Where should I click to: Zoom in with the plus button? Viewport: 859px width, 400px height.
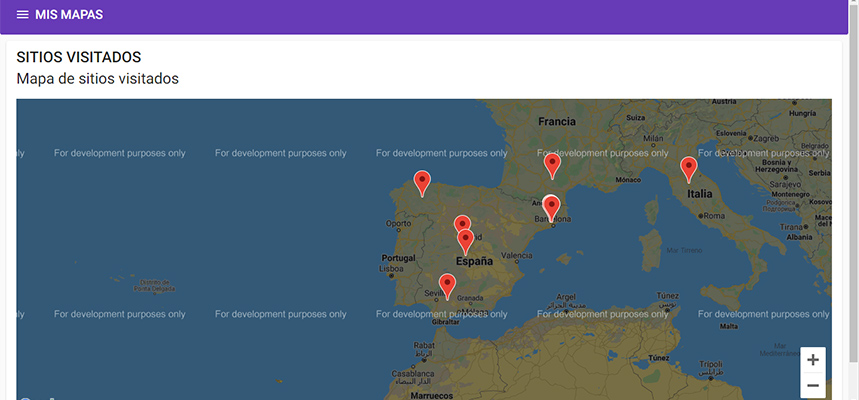813,360
